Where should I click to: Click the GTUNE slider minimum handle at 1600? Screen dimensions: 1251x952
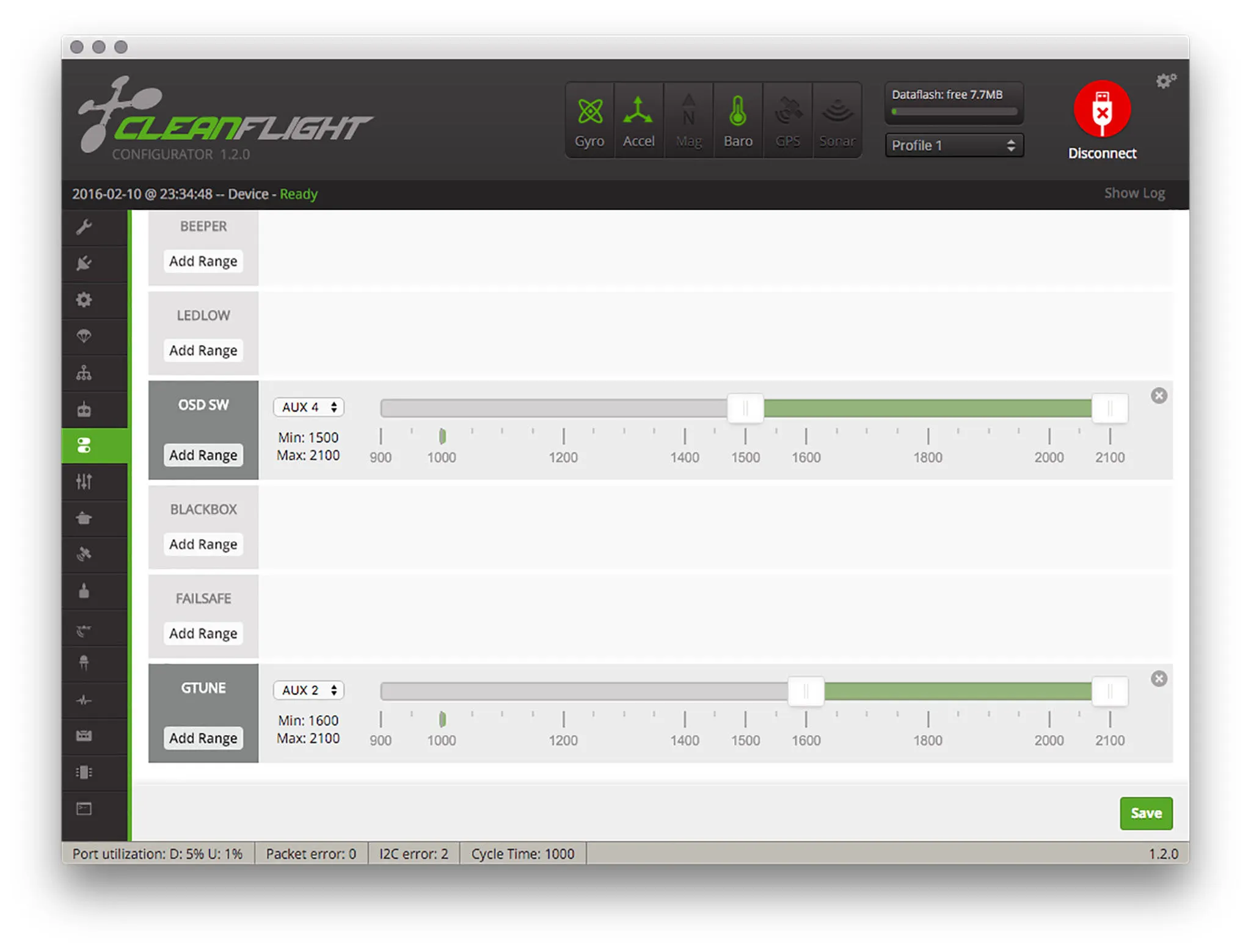[x=806, y=691]
